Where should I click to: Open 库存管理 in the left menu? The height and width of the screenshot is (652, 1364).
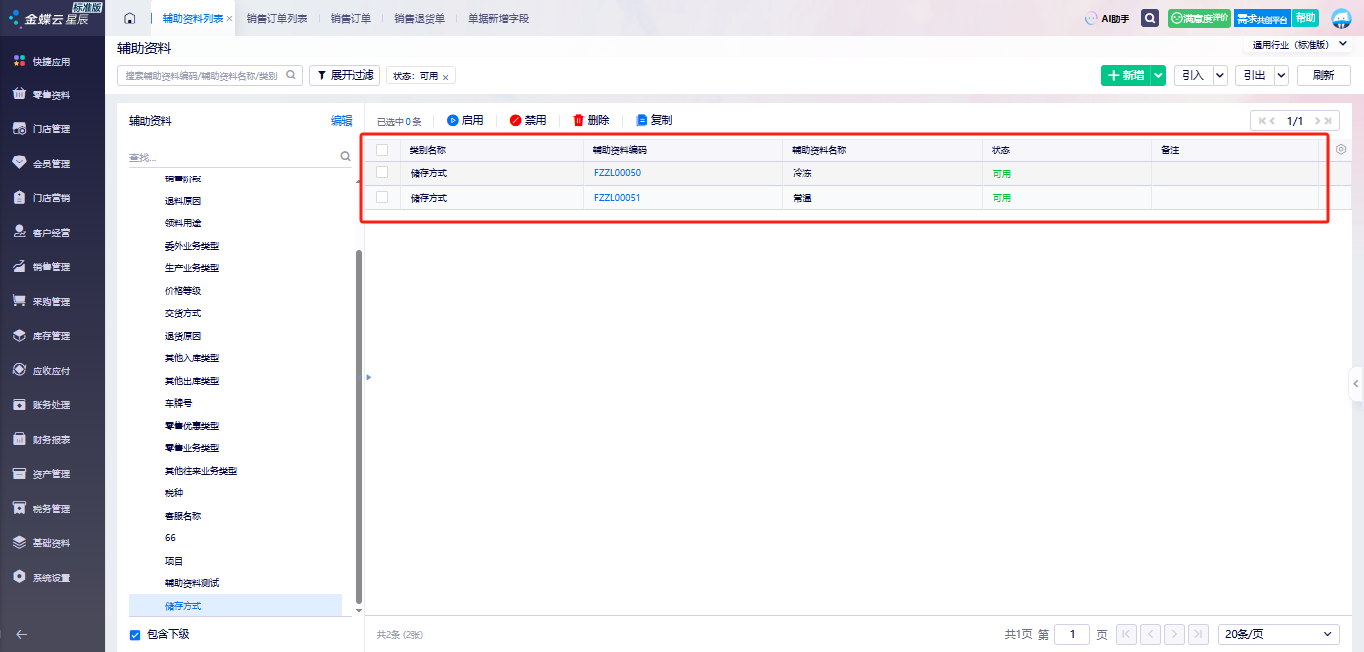click(x=51, y=336)
